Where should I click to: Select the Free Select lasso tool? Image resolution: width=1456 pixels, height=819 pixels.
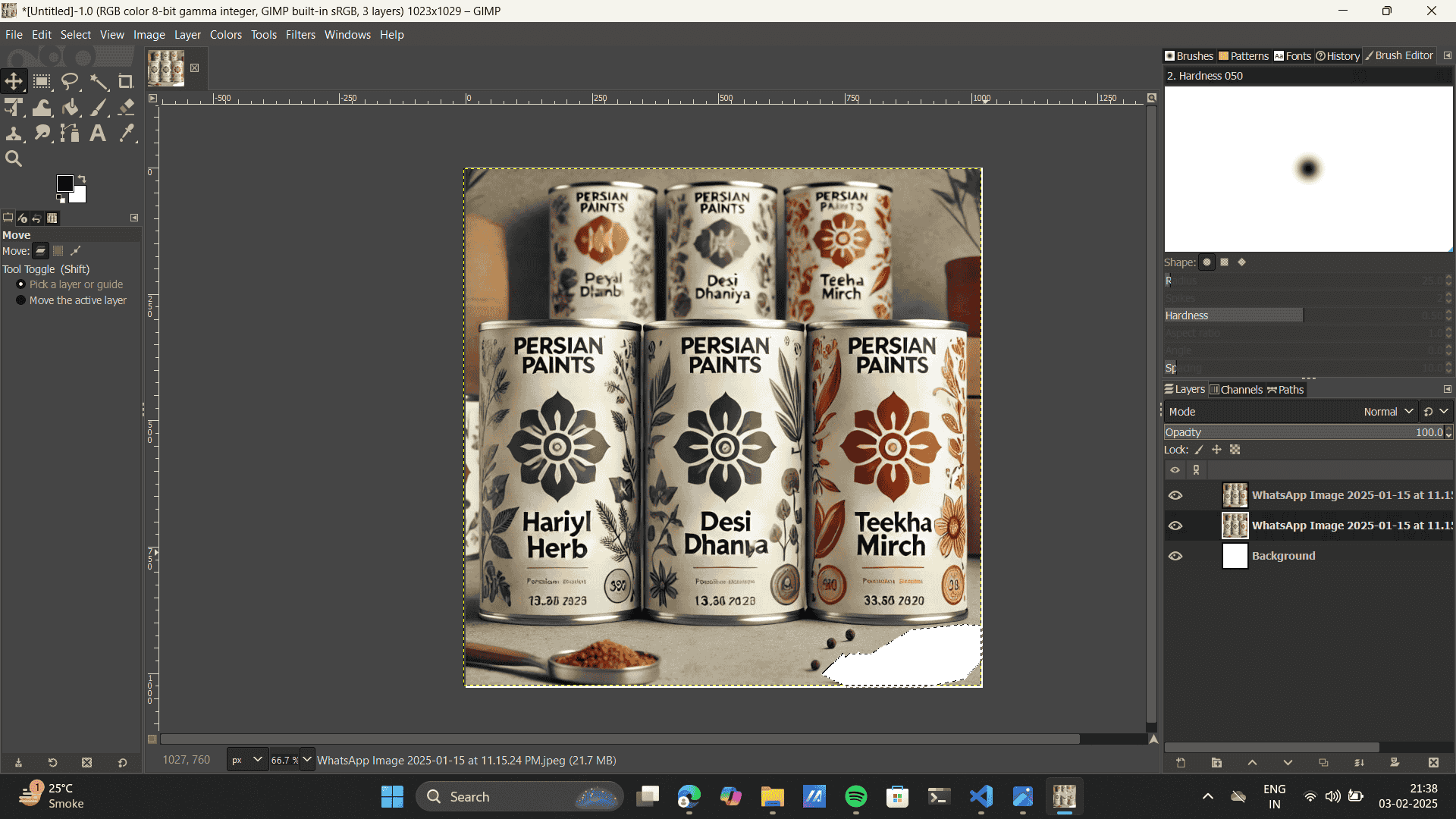[70, 81]
